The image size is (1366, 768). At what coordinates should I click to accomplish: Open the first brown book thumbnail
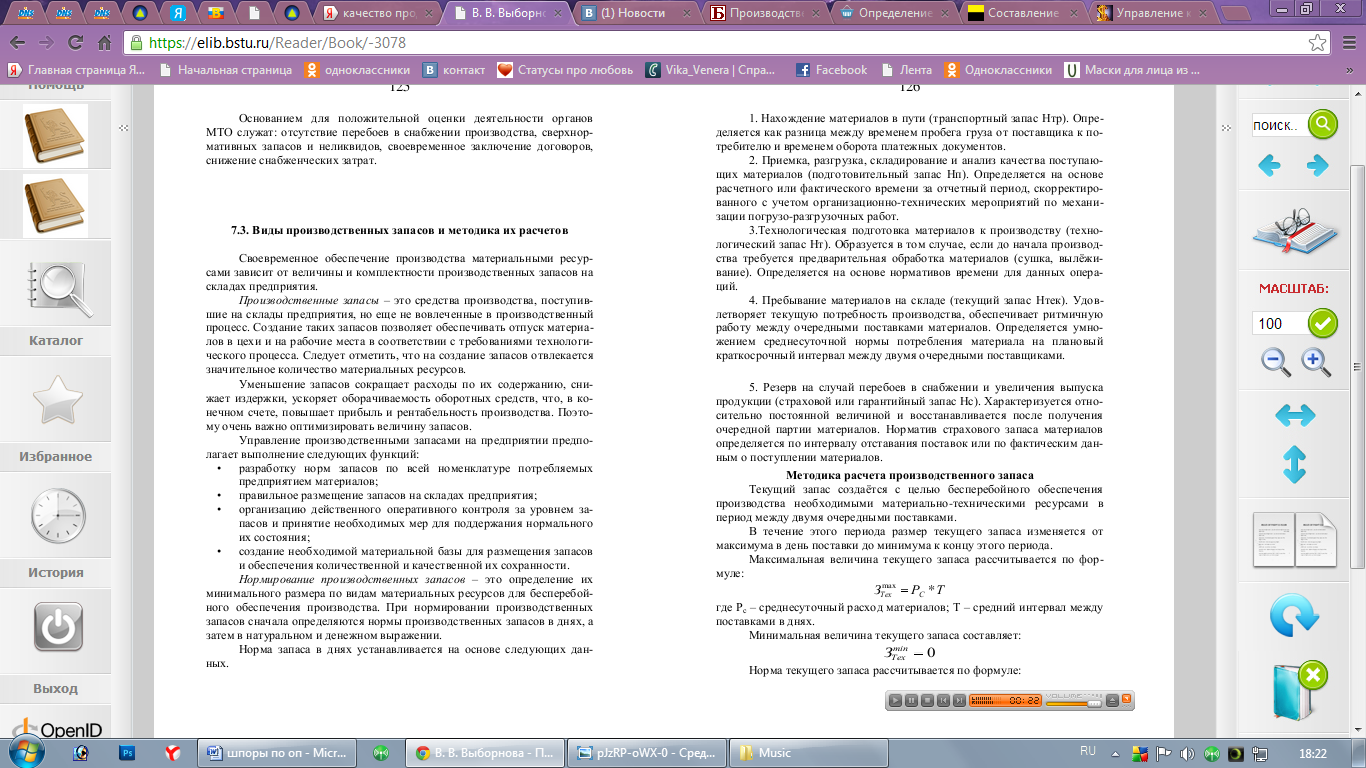[x=56, y=135]
